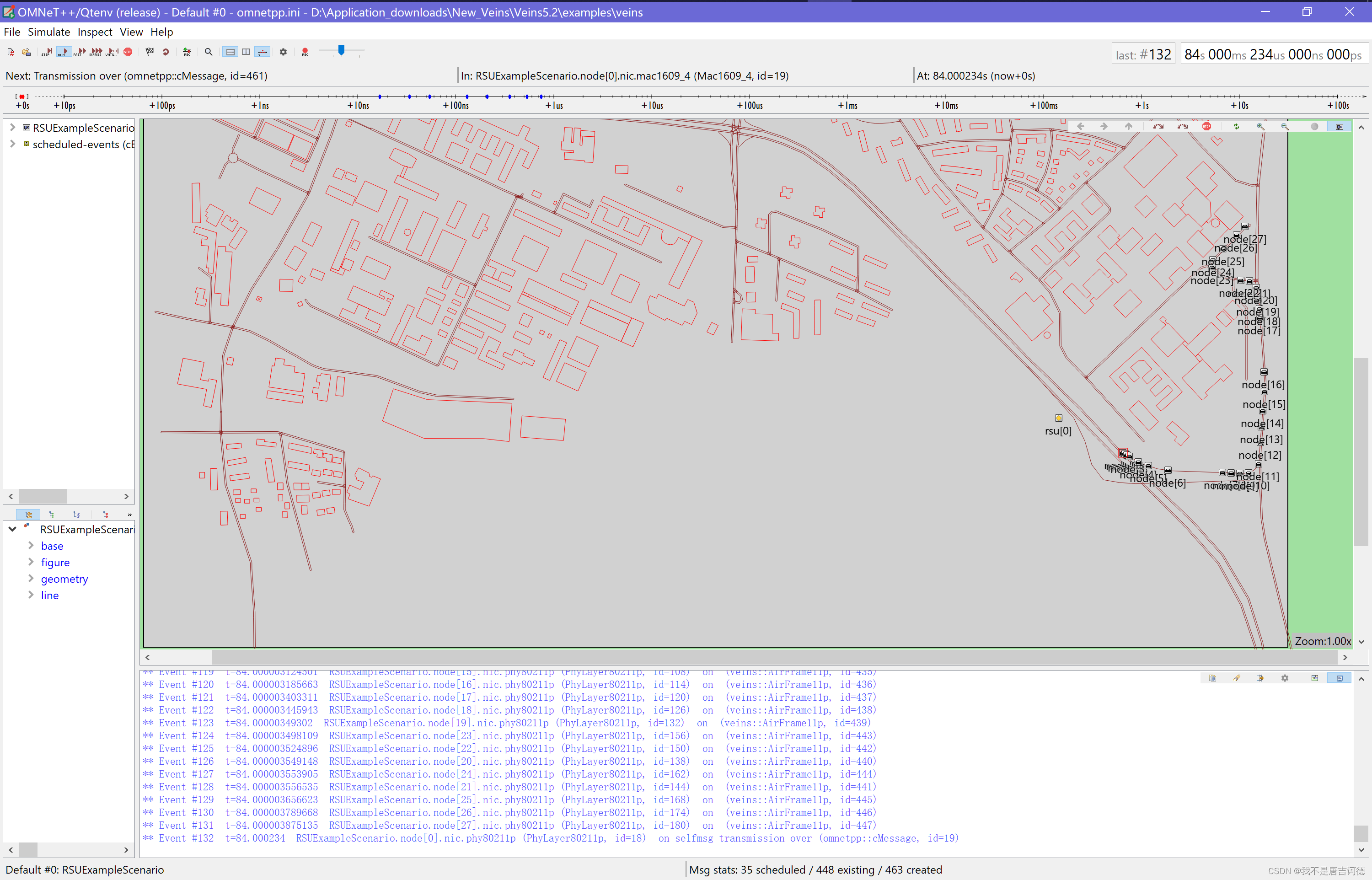Collapse RSUExampleScenario in lower inspector
The height and width of the screenshot is (880, 1372).
[12, 529]
